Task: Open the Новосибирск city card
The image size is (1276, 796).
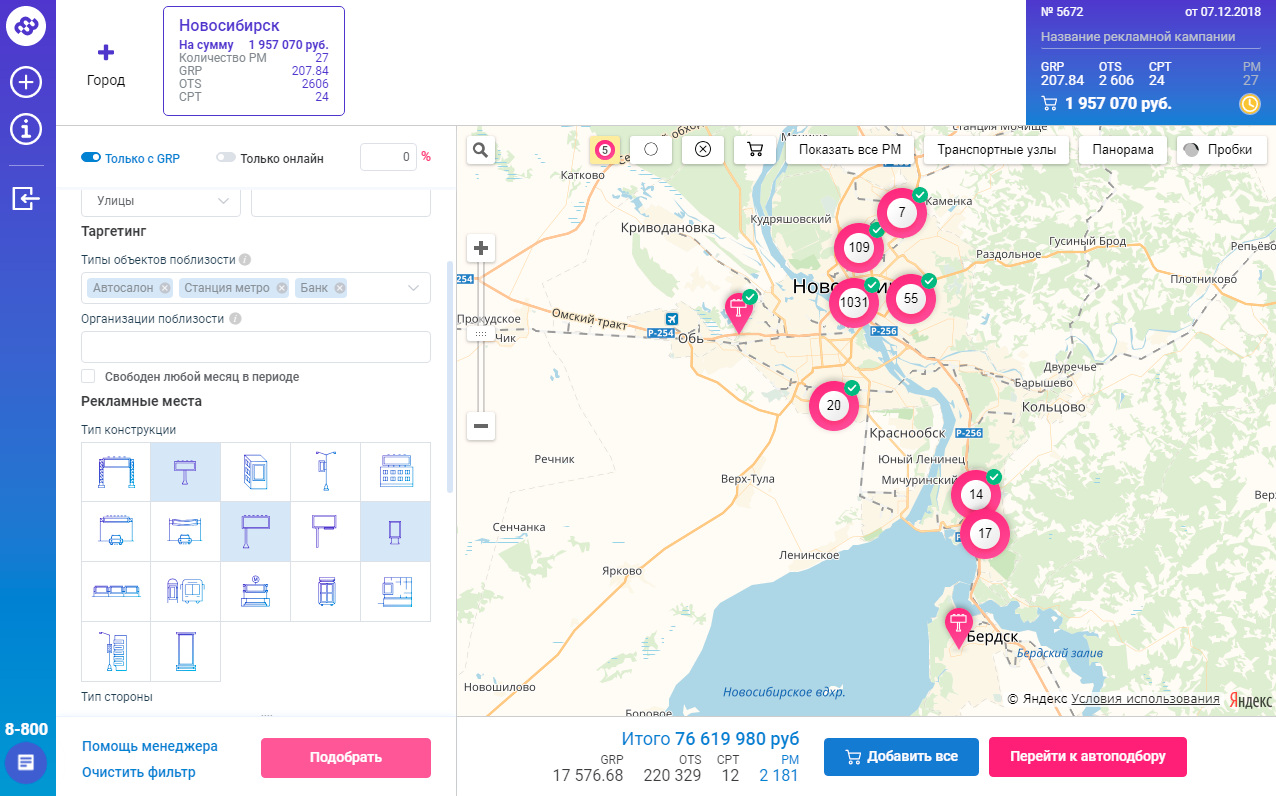Action: tap(254, 61)
